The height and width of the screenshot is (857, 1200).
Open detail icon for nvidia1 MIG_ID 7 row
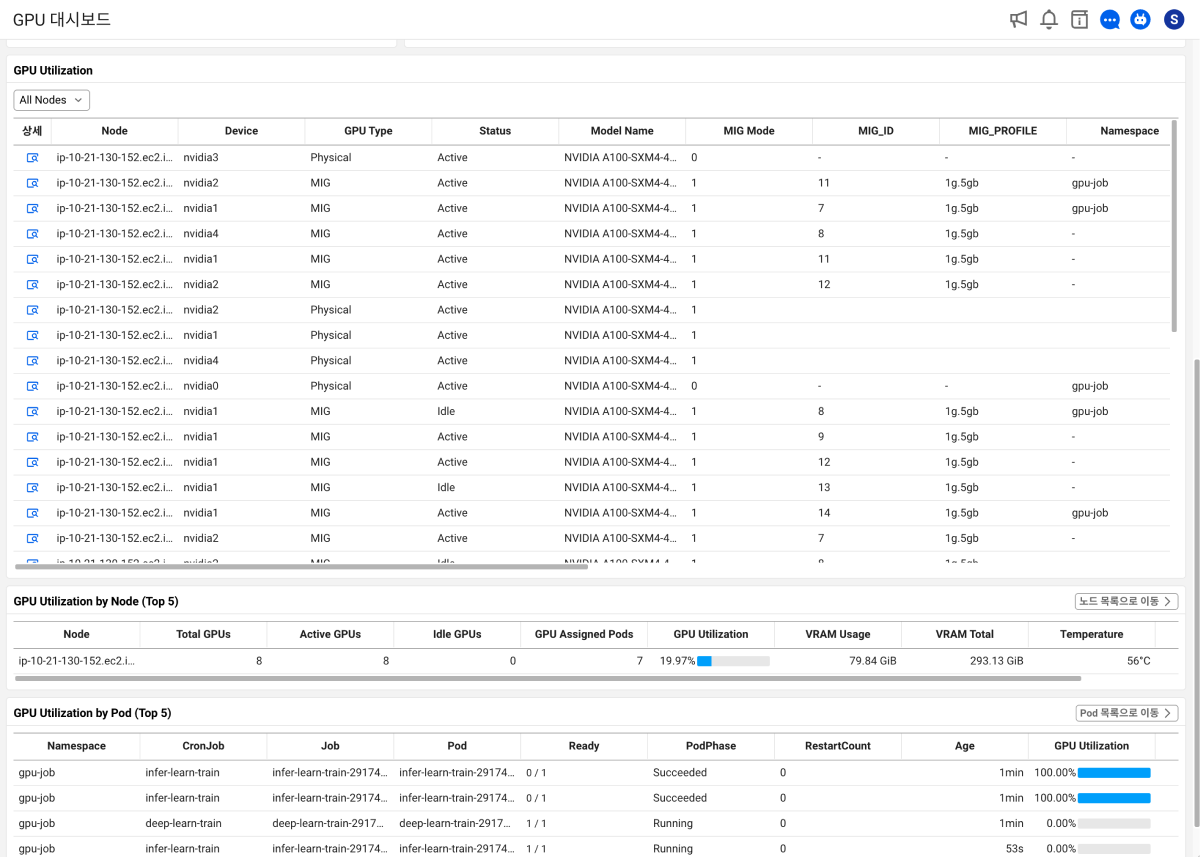click(32, 208)
